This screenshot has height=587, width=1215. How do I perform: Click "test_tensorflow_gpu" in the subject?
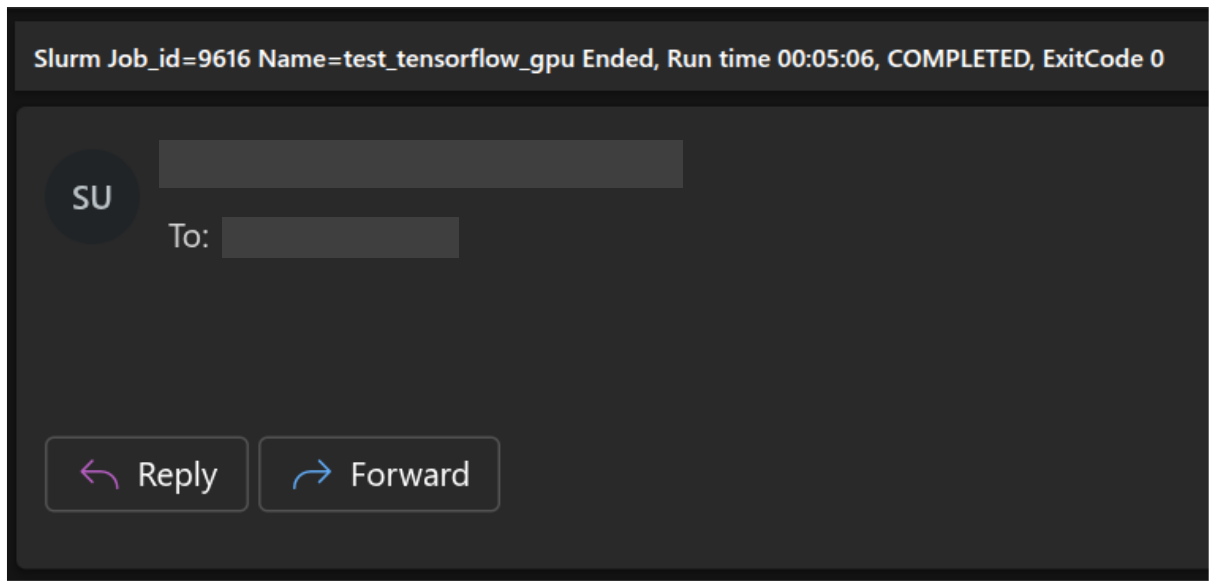point(461,59)
